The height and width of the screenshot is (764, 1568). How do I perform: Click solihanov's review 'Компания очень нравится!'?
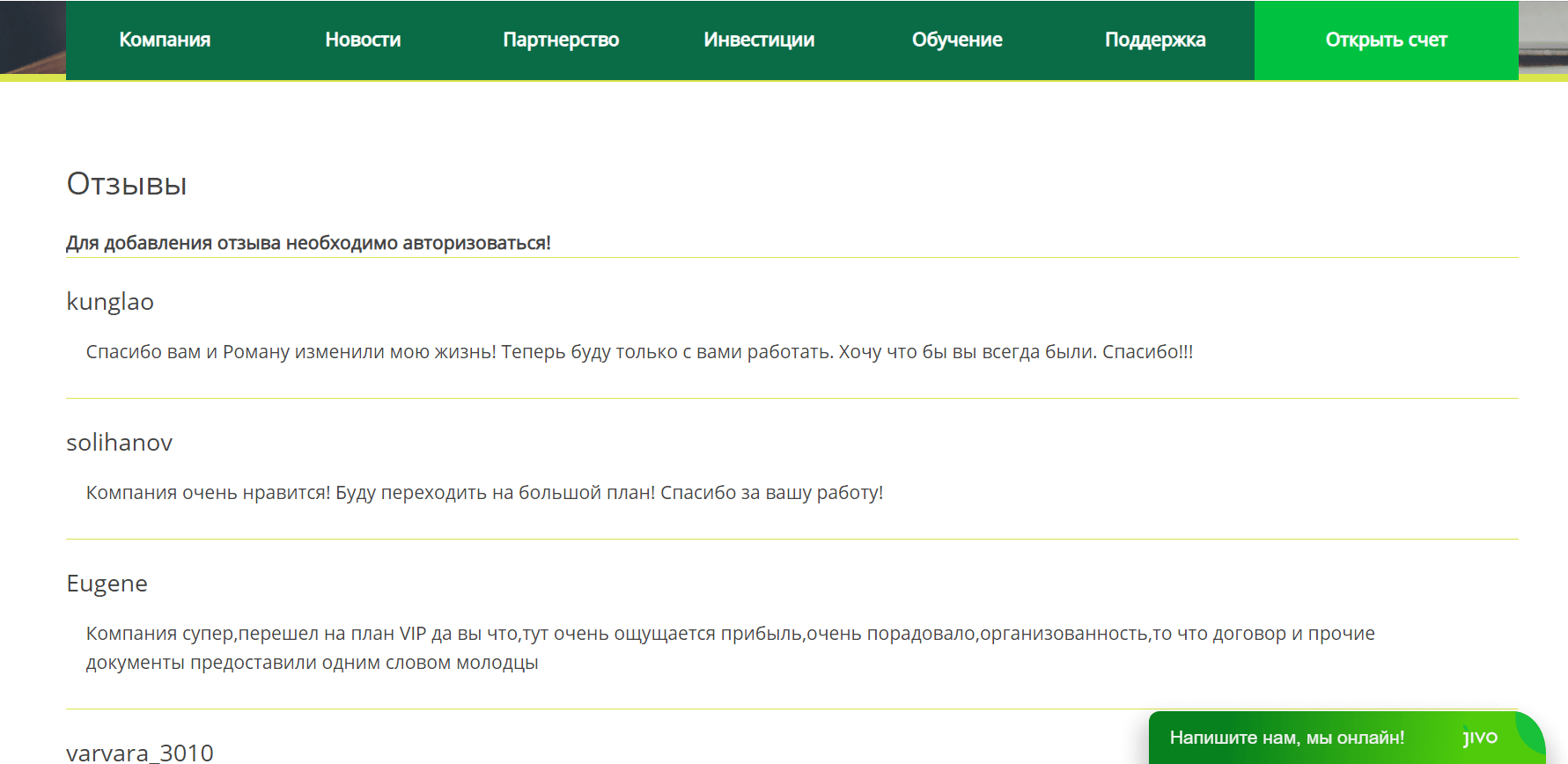coord(484,493)
